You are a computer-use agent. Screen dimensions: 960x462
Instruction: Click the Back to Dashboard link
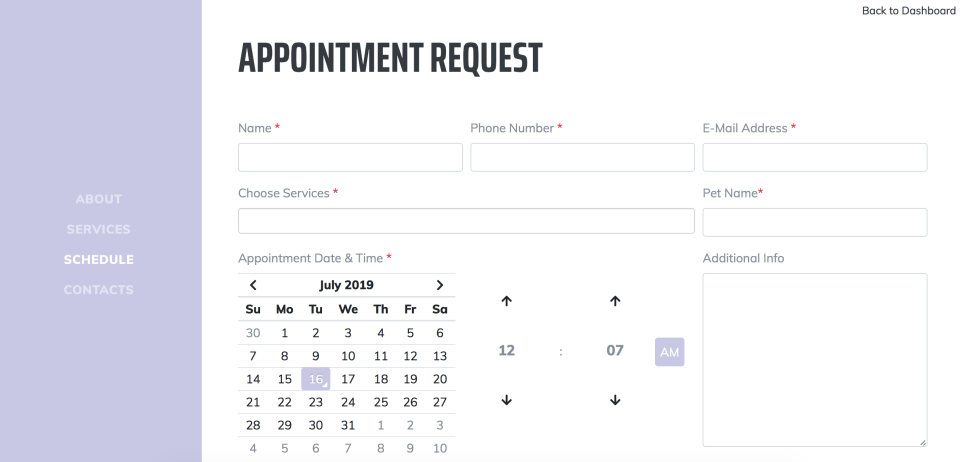(x=908, y=11)
